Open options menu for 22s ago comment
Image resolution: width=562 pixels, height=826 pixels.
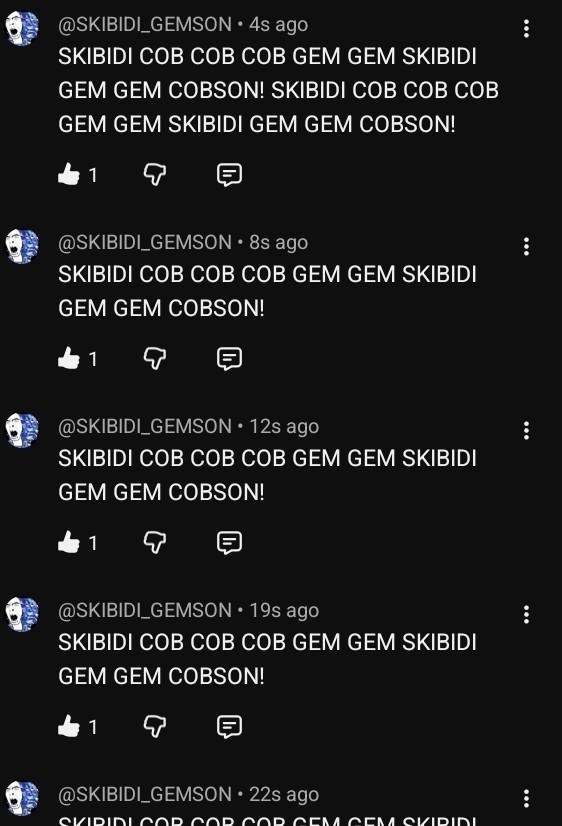point(526,798)
